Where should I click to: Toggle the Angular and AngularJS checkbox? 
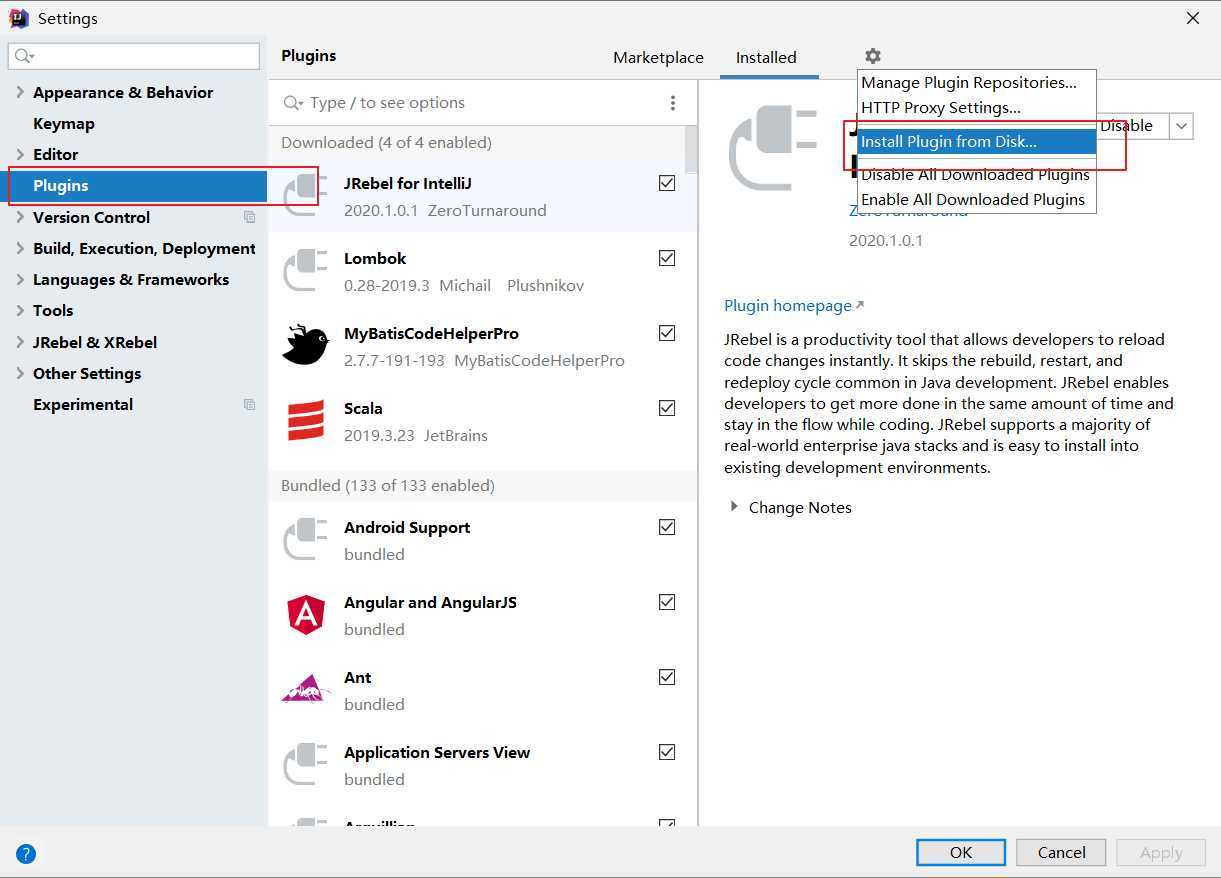(667, 602)
